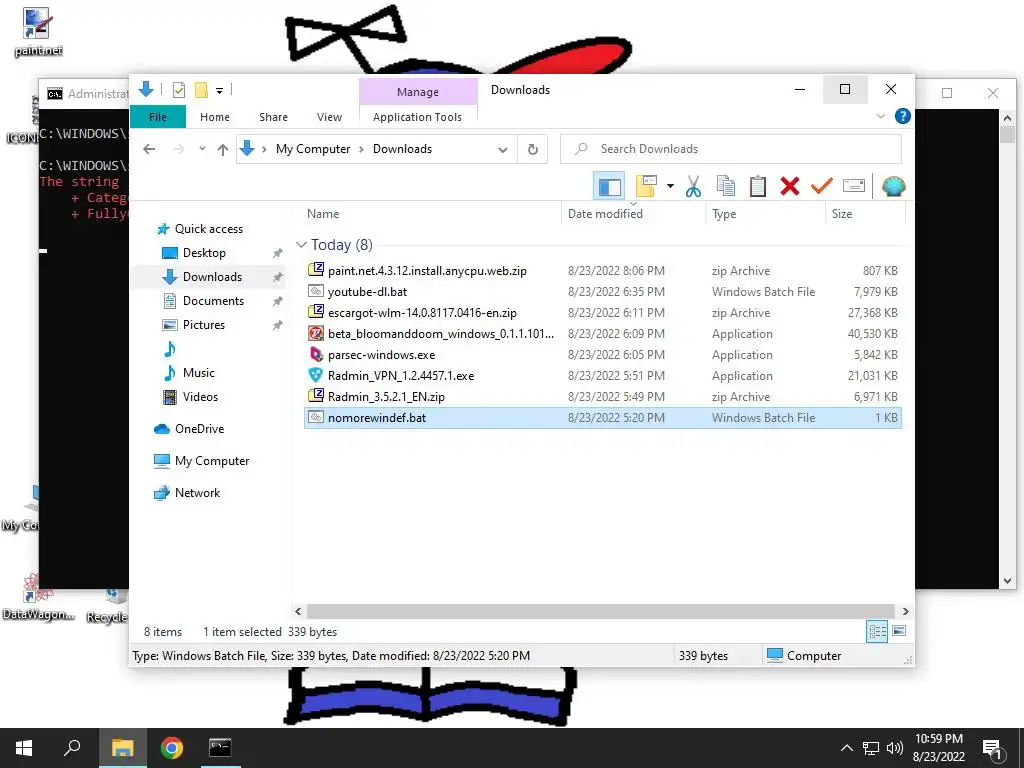Click Properties icon in quick access toolbar
1024x768 pixels.
[178, 90]
